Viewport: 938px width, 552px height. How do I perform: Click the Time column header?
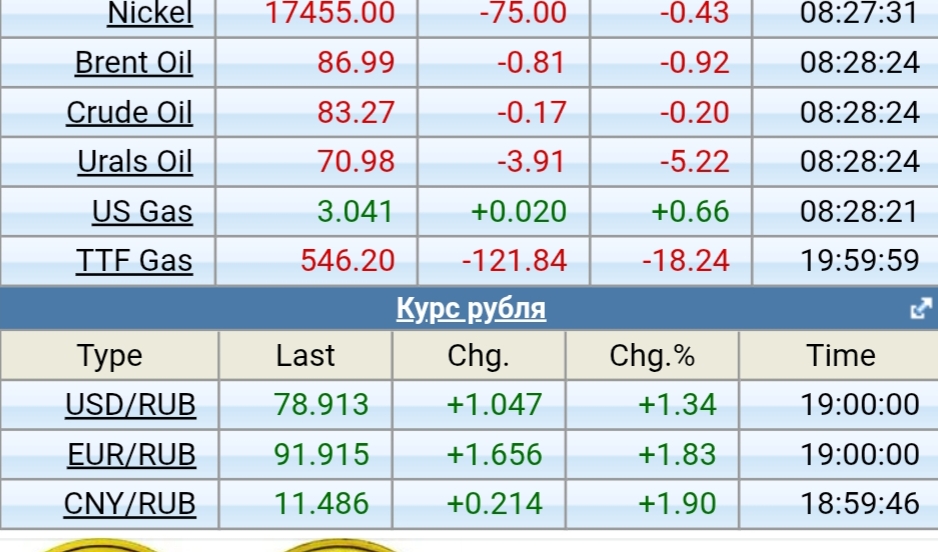841,356
